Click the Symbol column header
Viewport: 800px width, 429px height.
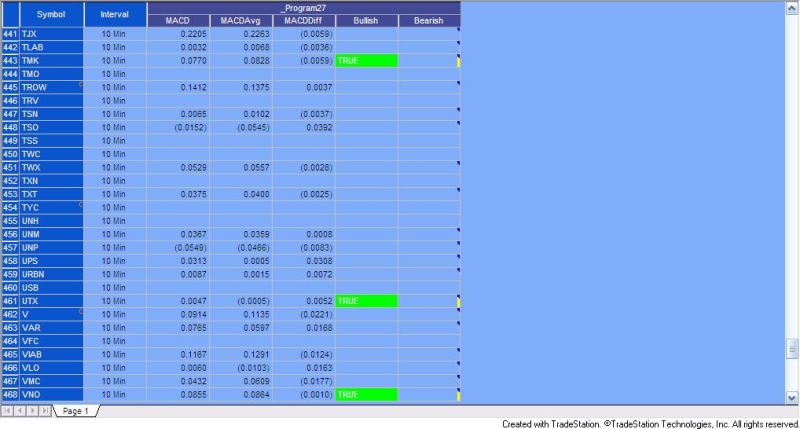pos(51,14)
